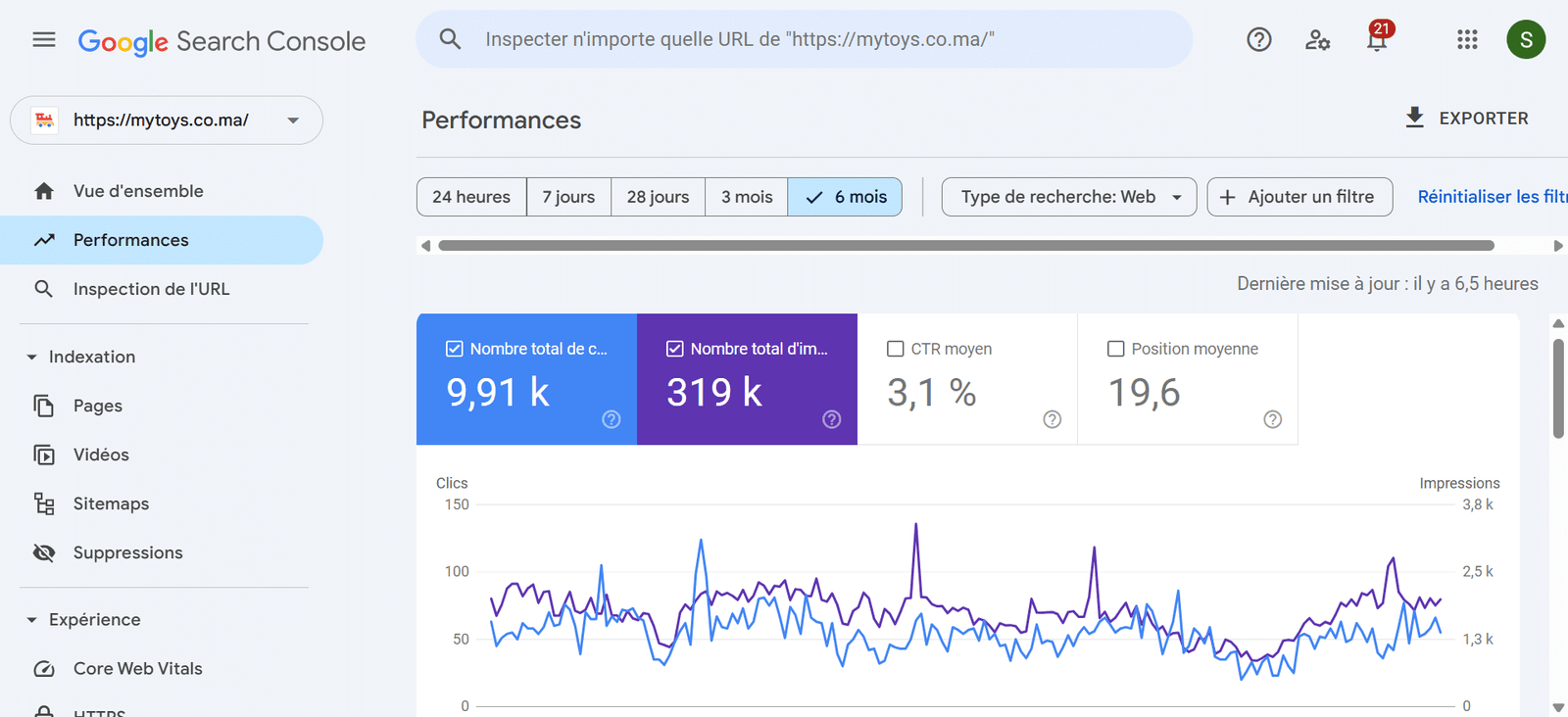Select the 7 jours date range

pos(569,197)
